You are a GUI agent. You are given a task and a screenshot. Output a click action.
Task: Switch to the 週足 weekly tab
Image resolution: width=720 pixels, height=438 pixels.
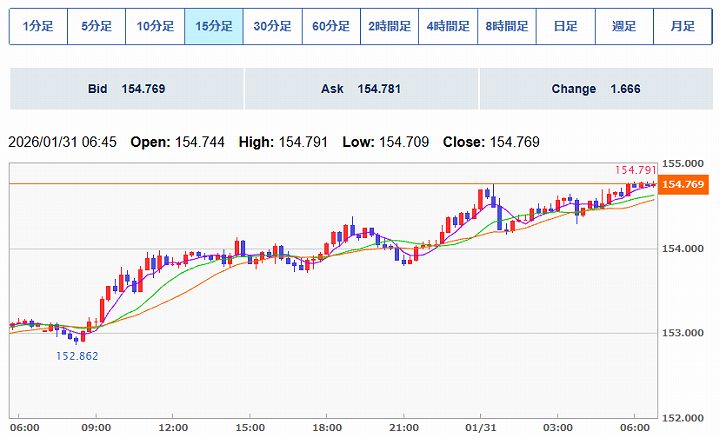point(624,27)
